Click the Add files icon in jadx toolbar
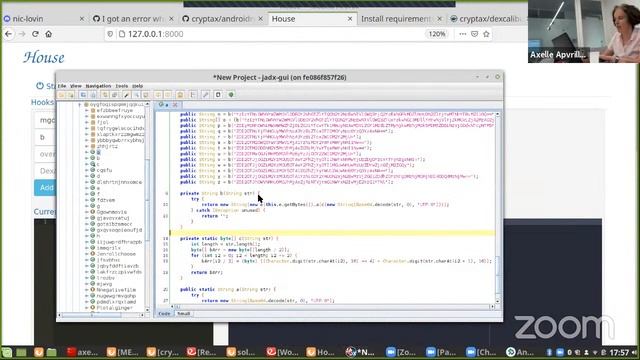The width and height of the screenshot is (640, 360). (x=71, y=95)
